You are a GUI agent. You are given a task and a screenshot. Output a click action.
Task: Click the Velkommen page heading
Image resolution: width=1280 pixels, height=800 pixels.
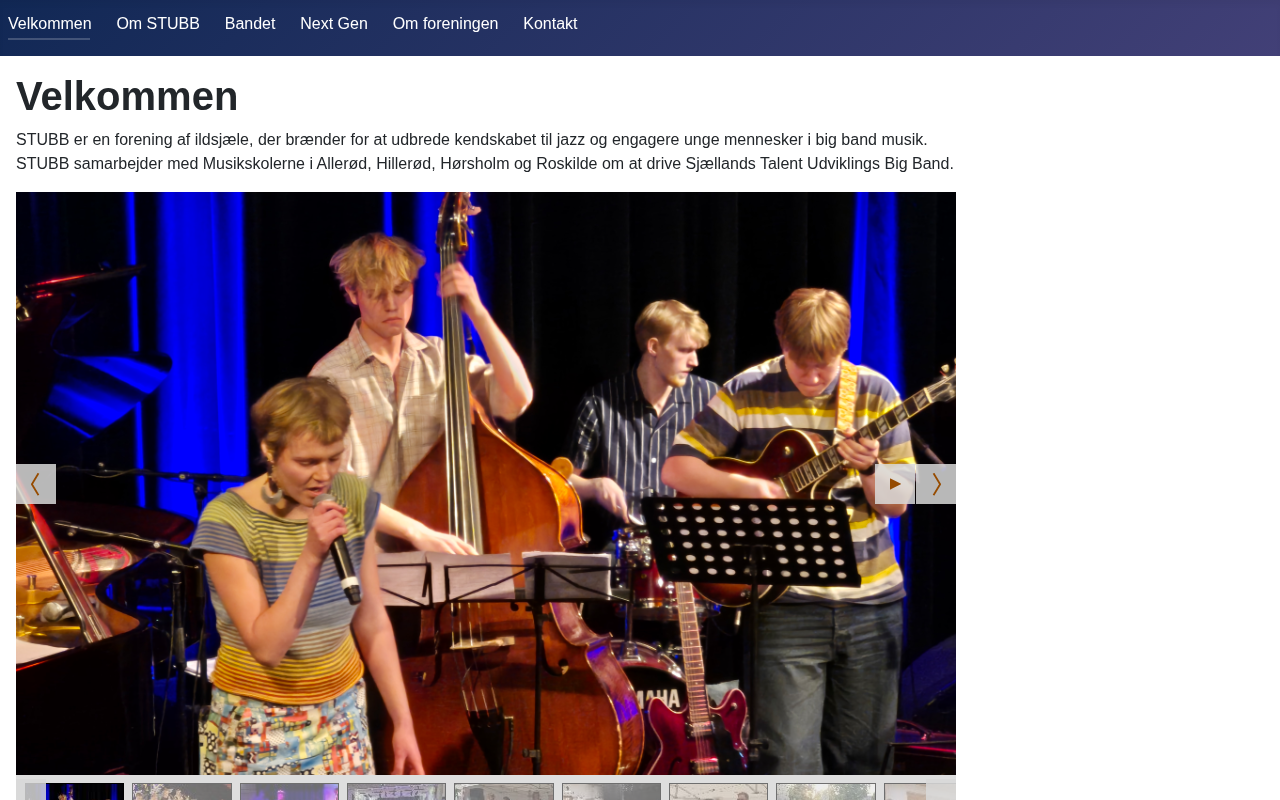pos(127,97)
